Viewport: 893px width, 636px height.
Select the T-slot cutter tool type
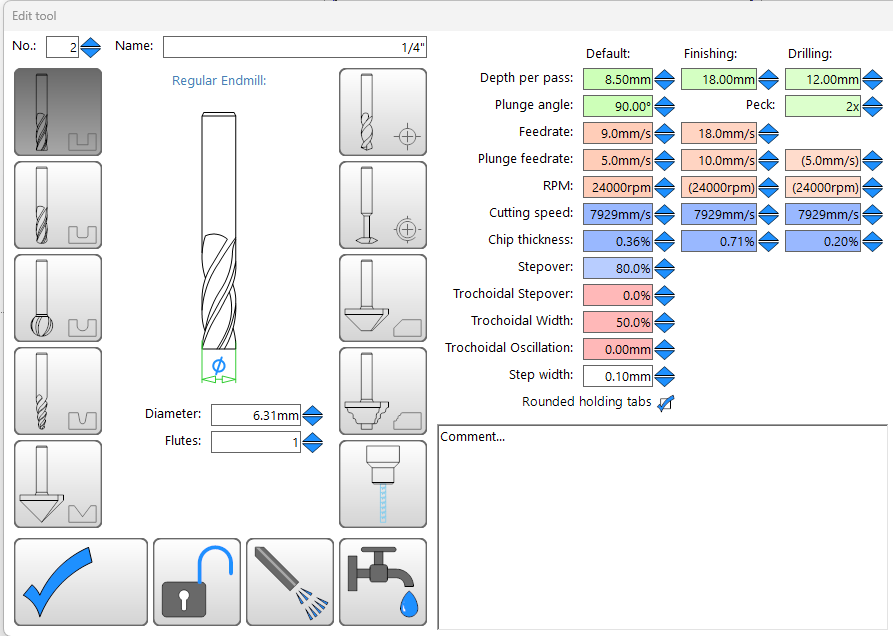click(382, 205)
